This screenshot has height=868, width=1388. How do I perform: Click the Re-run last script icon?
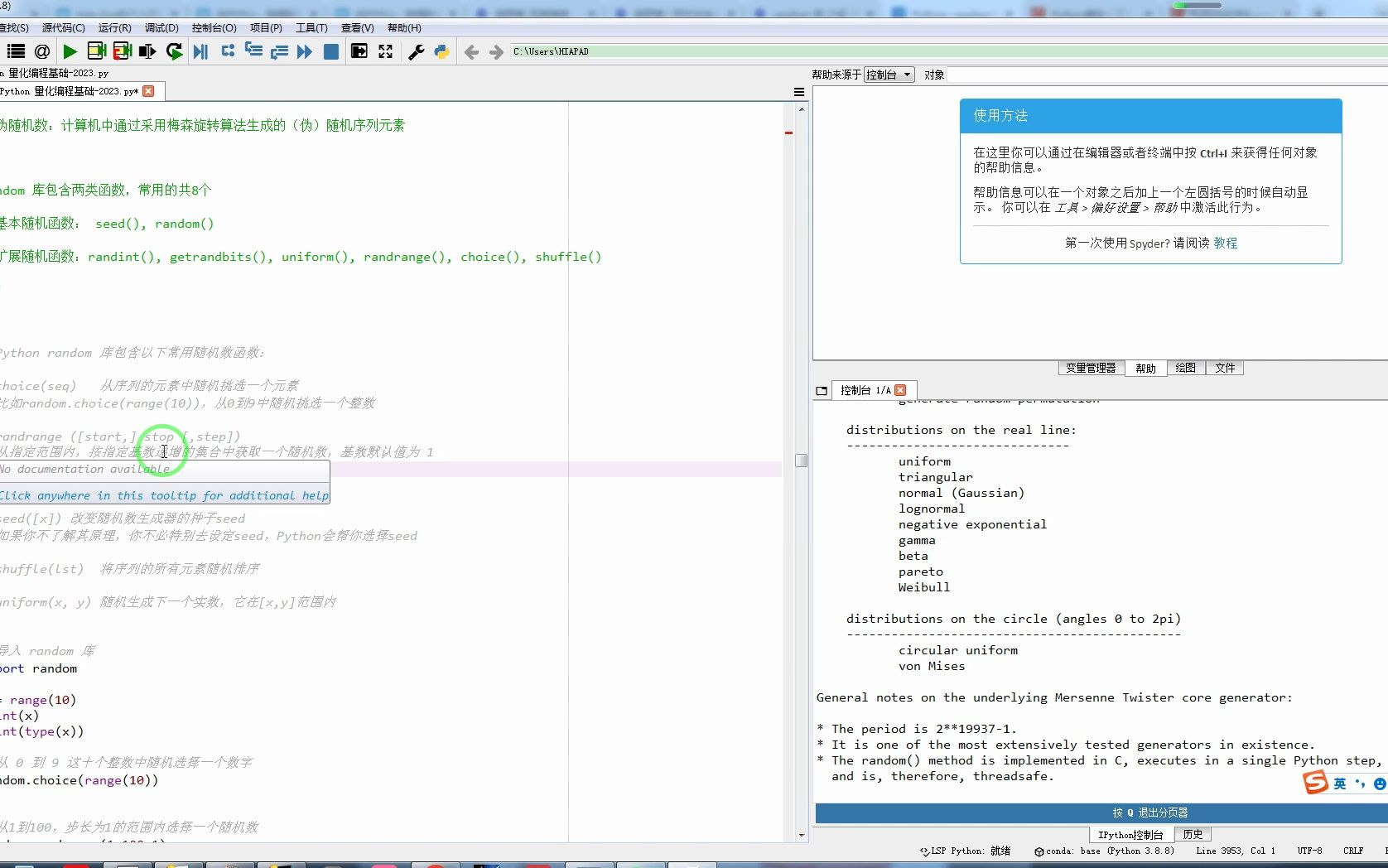click(174, 51)
